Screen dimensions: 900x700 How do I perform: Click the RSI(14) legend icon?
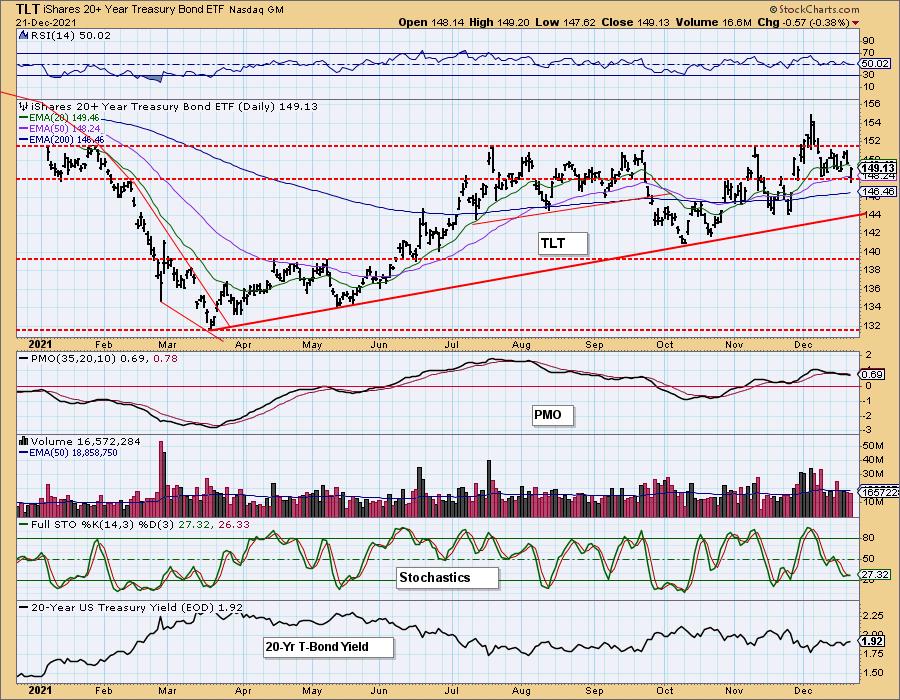(24, 35)
